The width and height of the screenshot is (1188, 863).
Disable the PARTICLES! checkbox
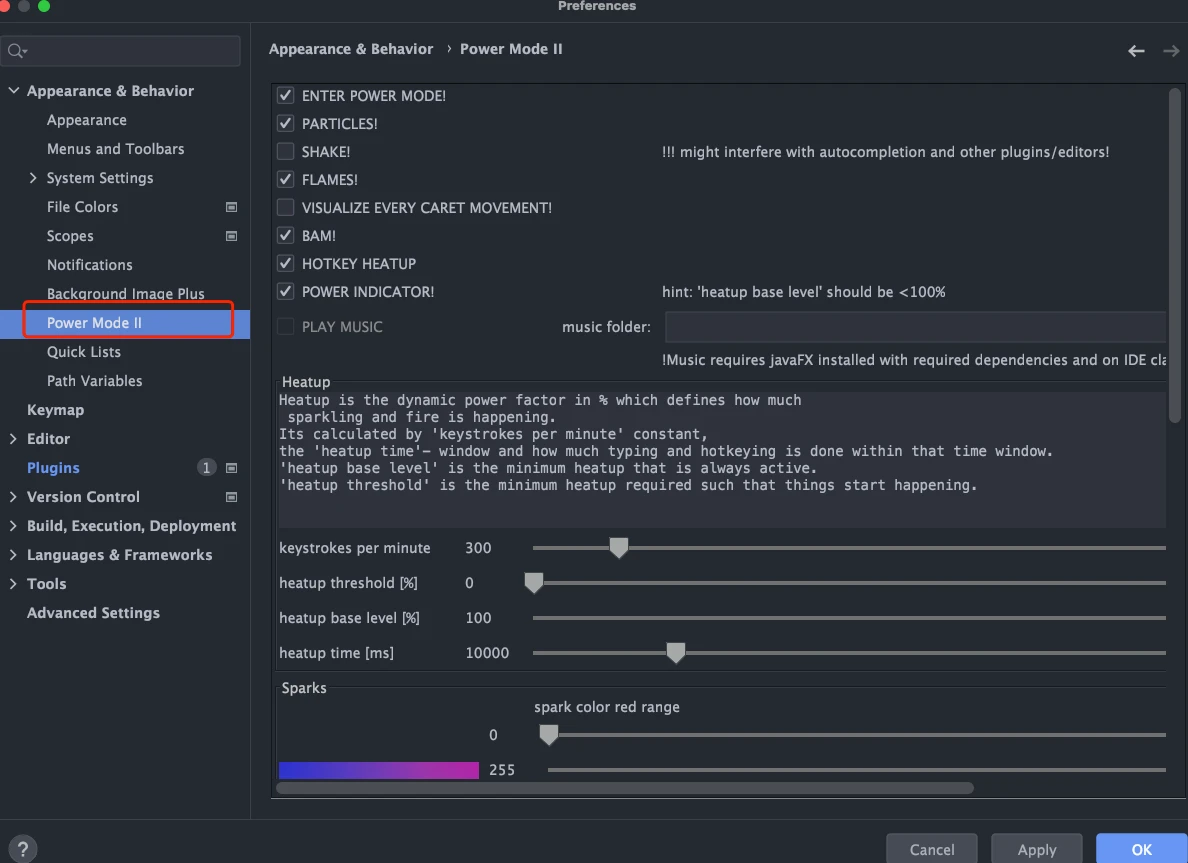pos(286,124)
